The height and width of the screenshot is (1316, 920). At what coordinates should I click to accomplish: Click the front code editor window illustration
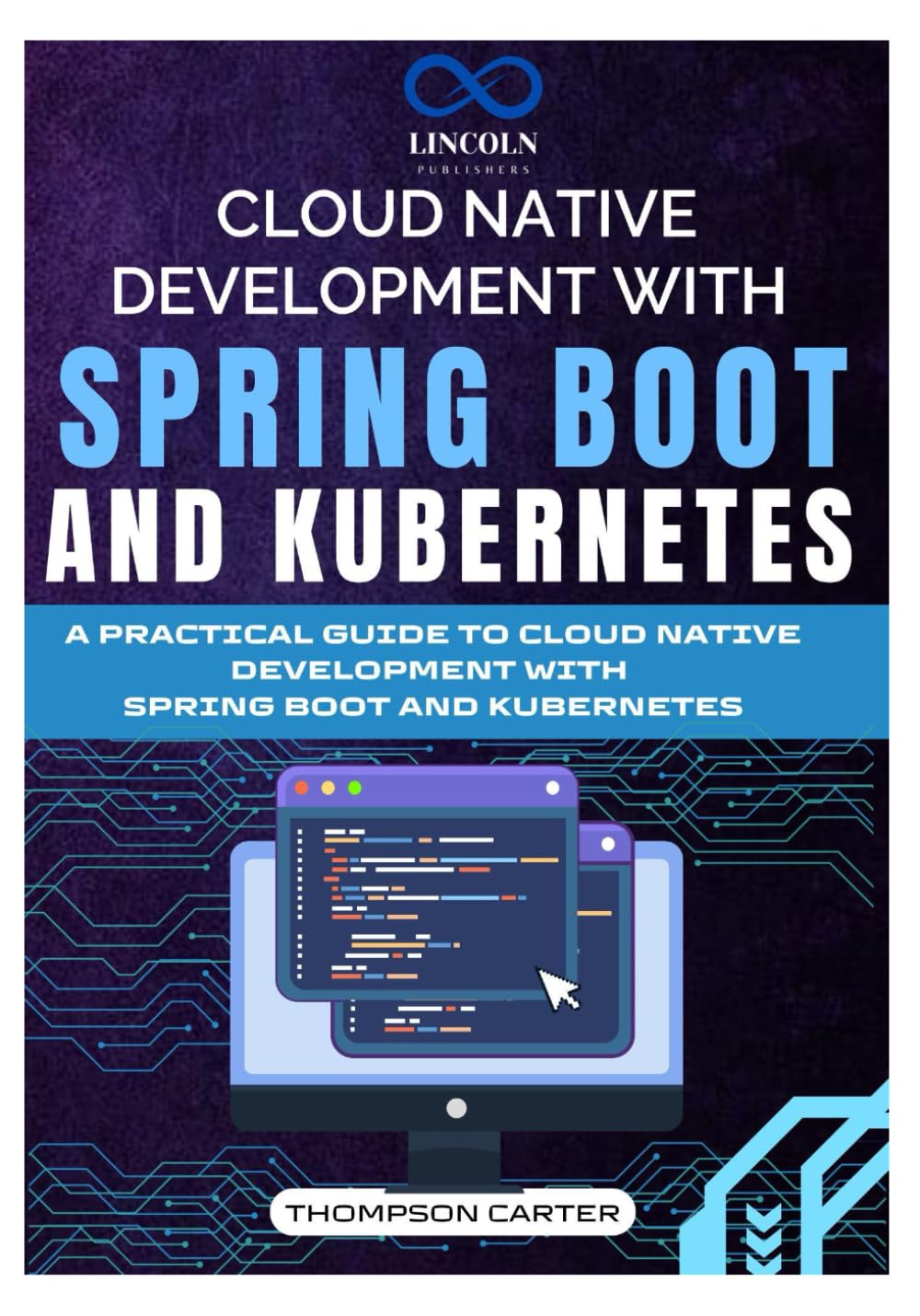point(428,885)
